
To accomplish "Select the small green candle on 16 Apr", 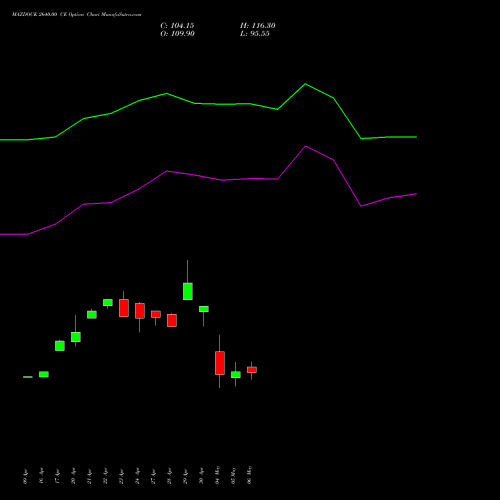I will (x=44, y=374).
